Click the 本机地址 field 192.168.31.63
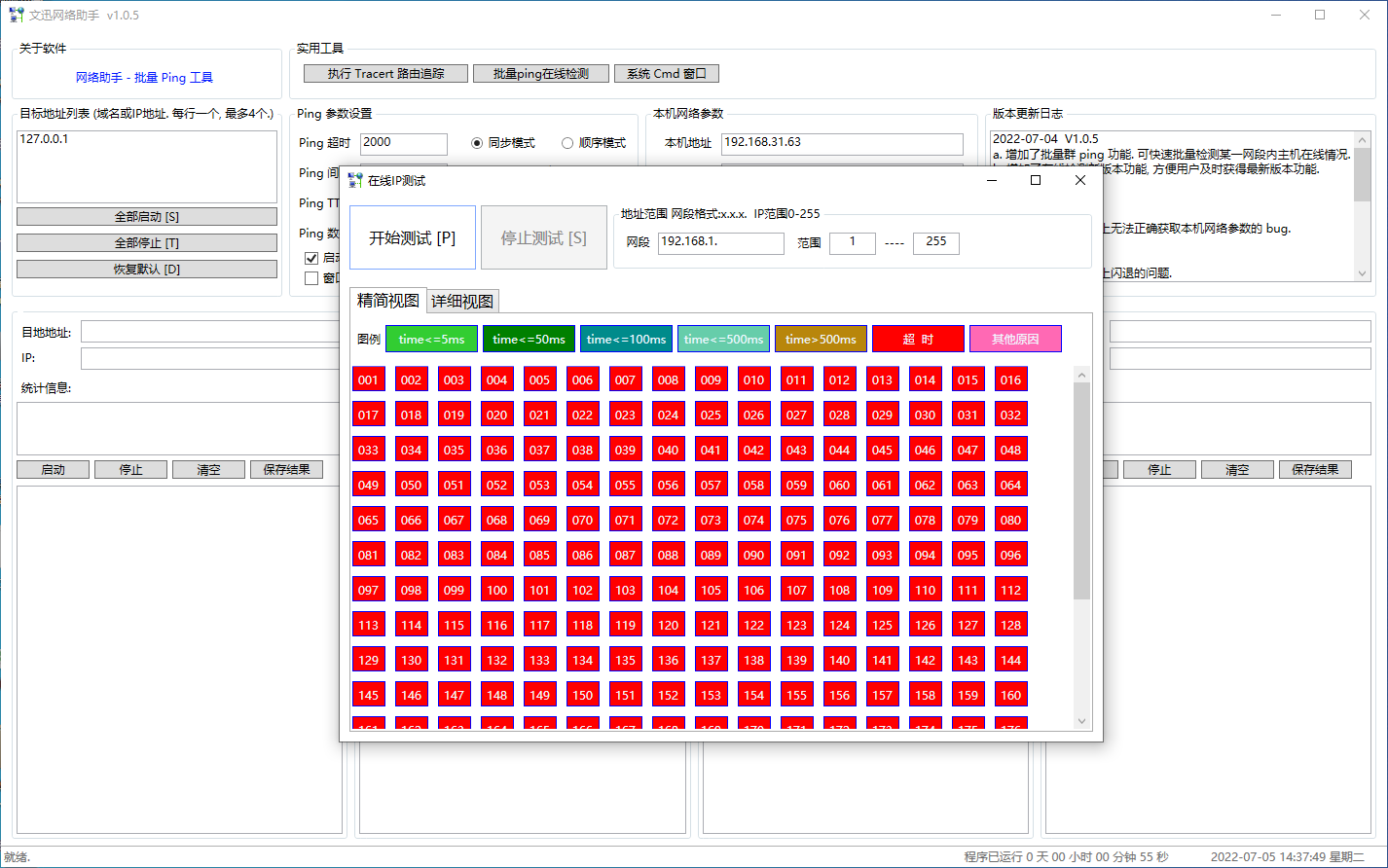The image size is (1388, 868). 842,144
